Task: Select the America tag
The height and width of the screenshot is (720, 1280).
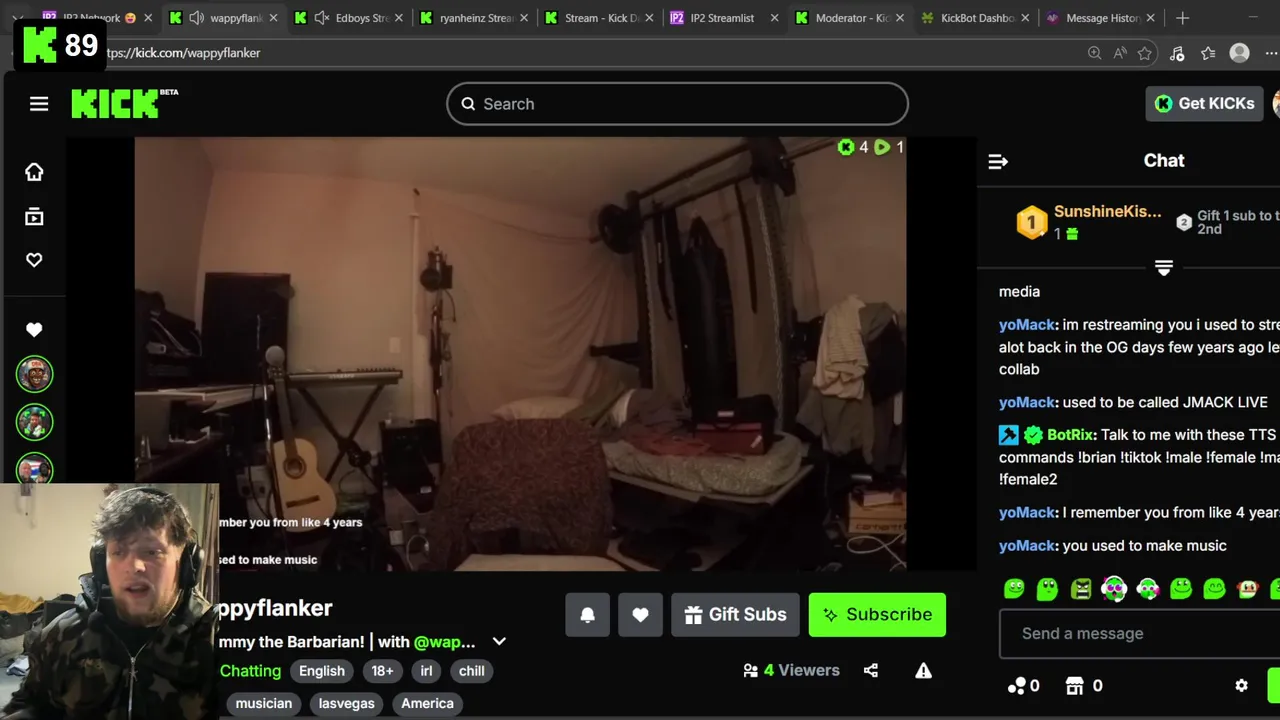Action: coord(427,703)
